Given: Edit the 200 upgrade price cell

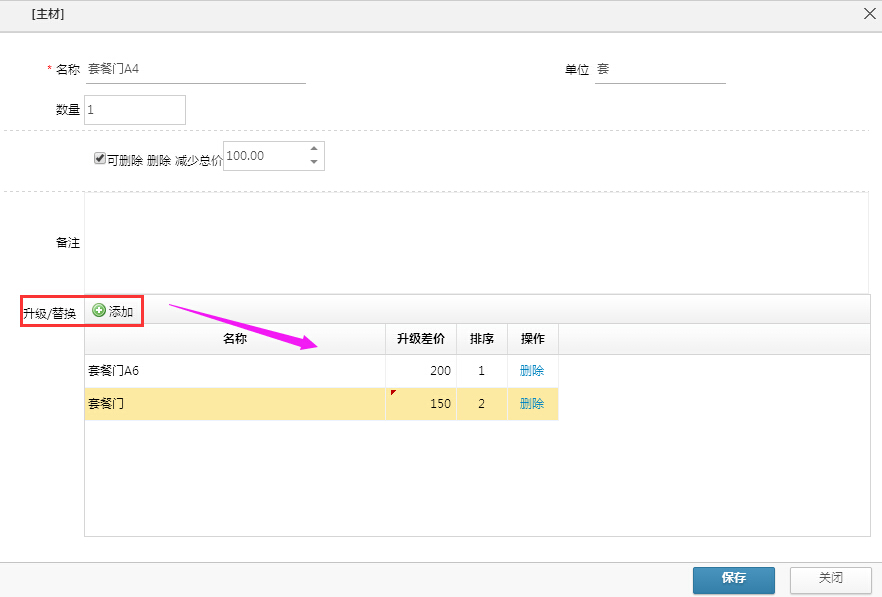Looking at the screenshot, I should click(422, 371).
